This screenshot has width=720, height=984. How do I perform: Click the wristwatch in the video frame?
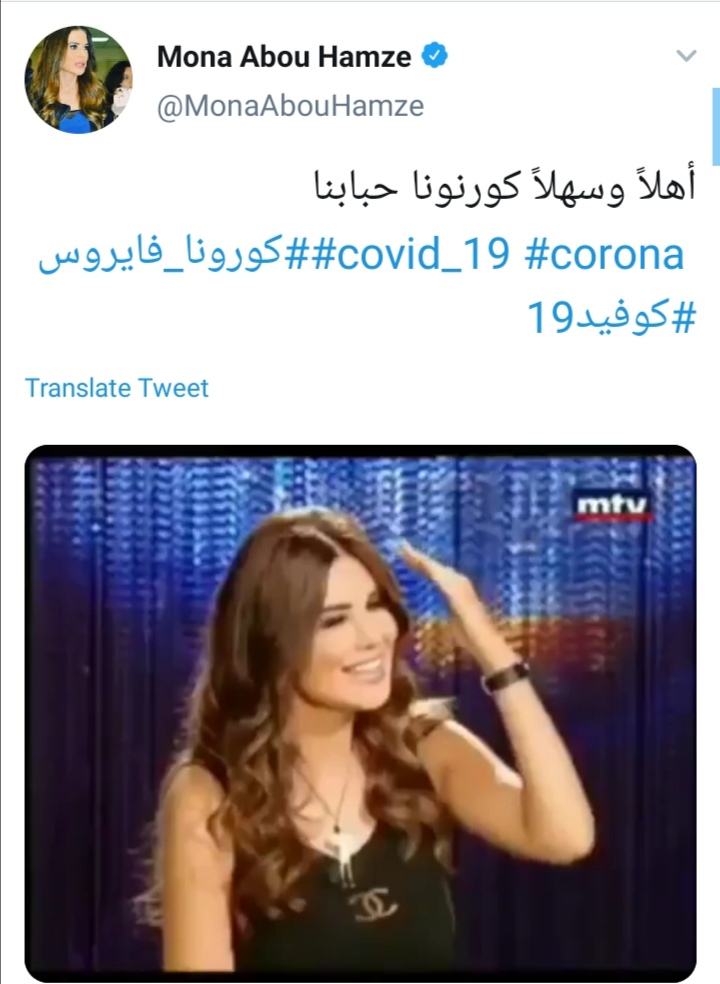pos(505,676)
